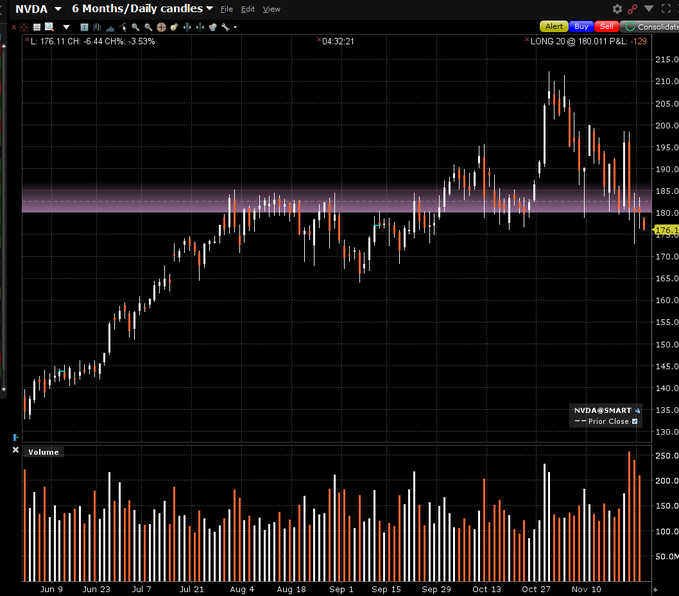Click the zoom-in magnifier tool

click(136, 27)
